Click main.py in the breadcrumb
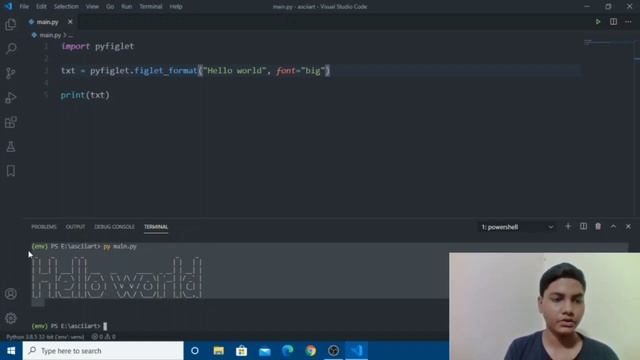This screenshot has width=640, height=360. pyautogui.click(x=50, y=35)
